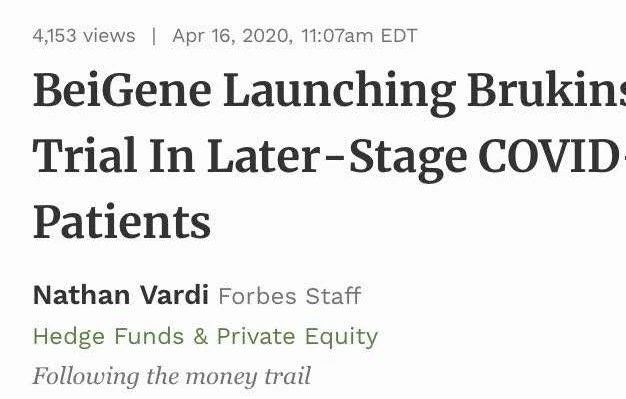Screen dimensions: 626x399
Task: Click the word Vardi in the byline
Action: (174, 295)
